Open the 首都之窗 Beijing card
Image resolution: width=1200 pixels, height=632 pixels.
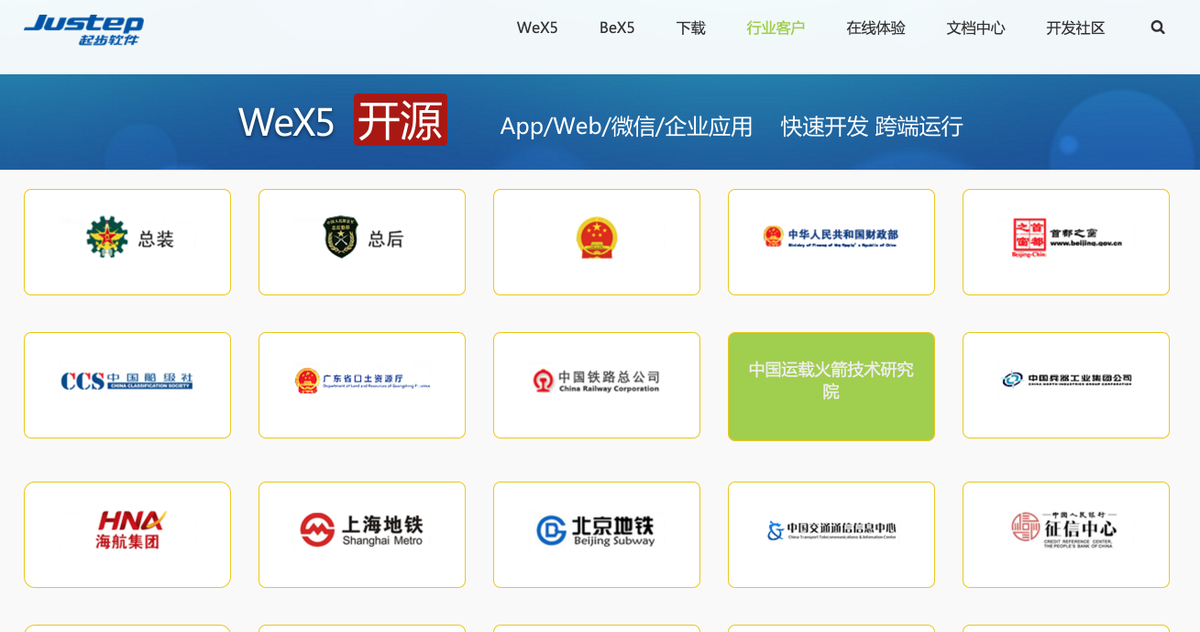(1066, 242)
